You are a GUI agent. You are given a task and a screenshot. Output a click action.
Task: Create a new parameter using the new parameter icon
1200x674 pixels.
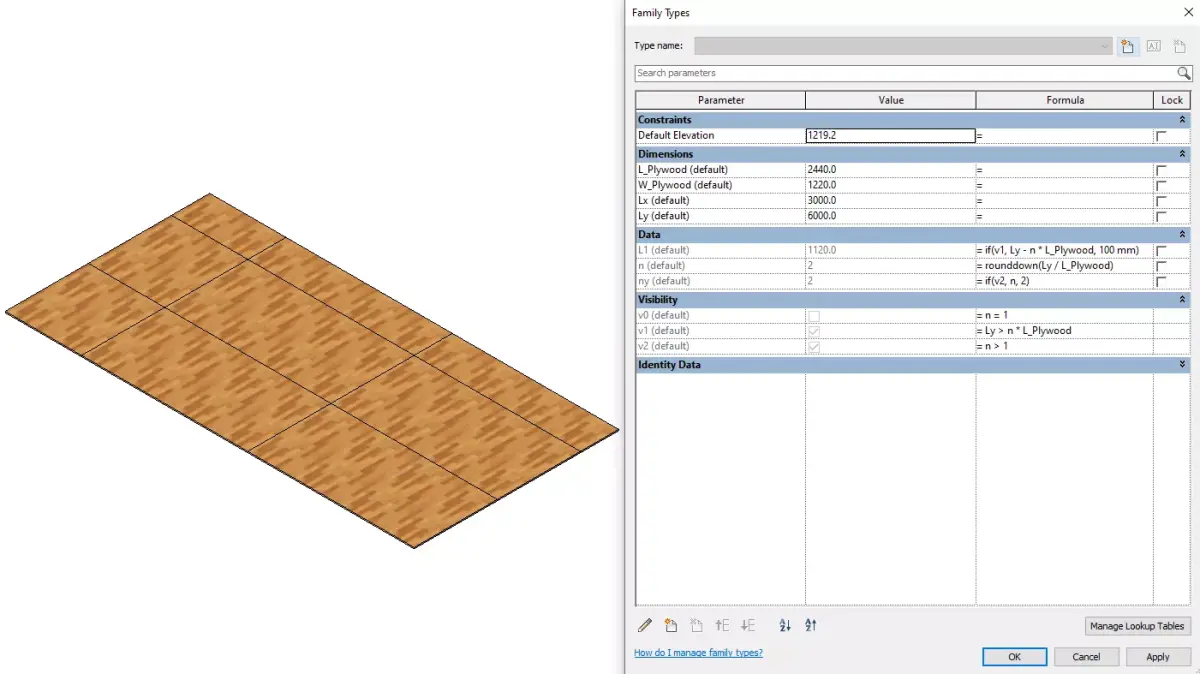point(671,625)
